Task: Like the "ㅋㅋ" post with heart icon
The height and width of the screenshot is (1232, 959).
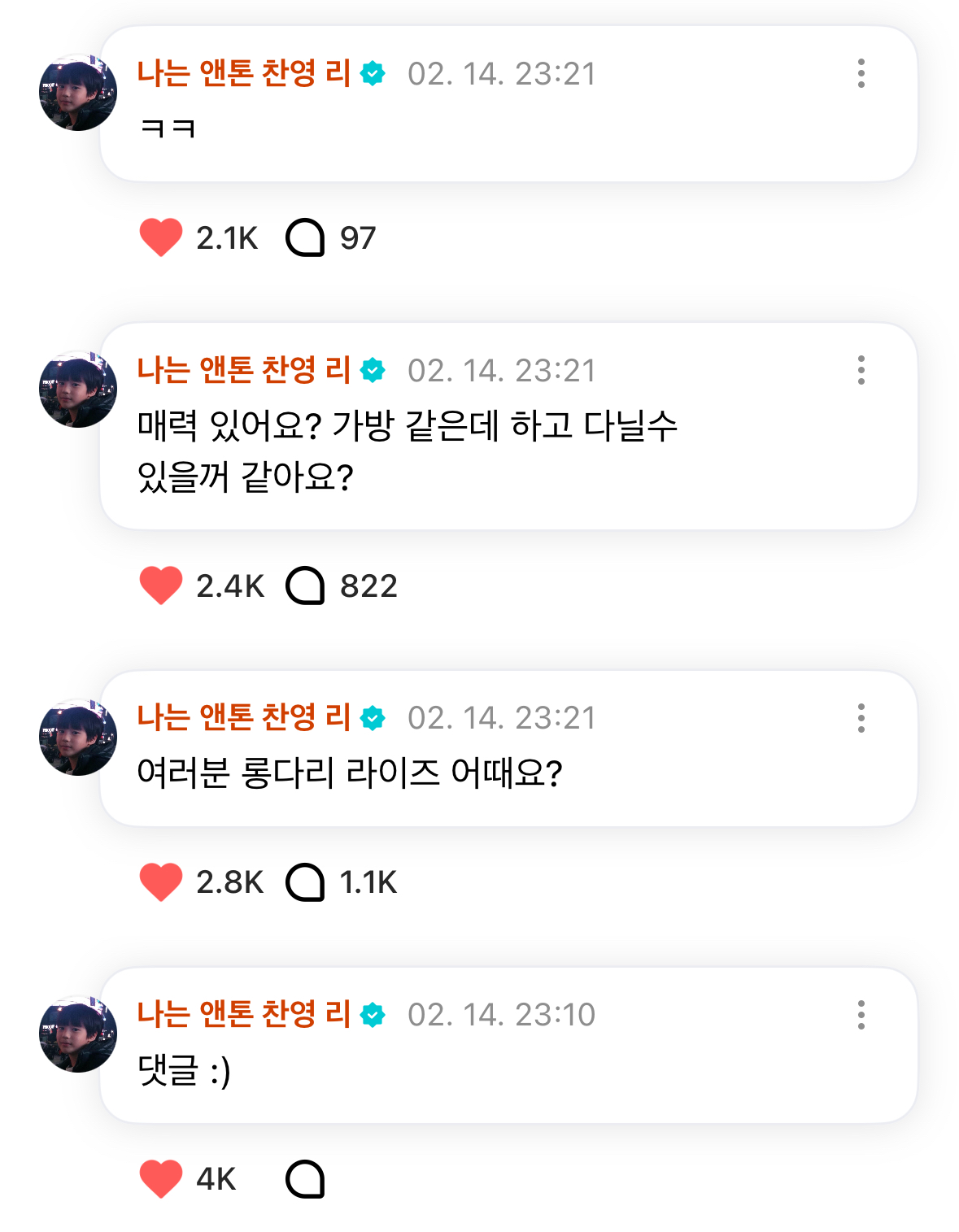Action: click(161, 238)
